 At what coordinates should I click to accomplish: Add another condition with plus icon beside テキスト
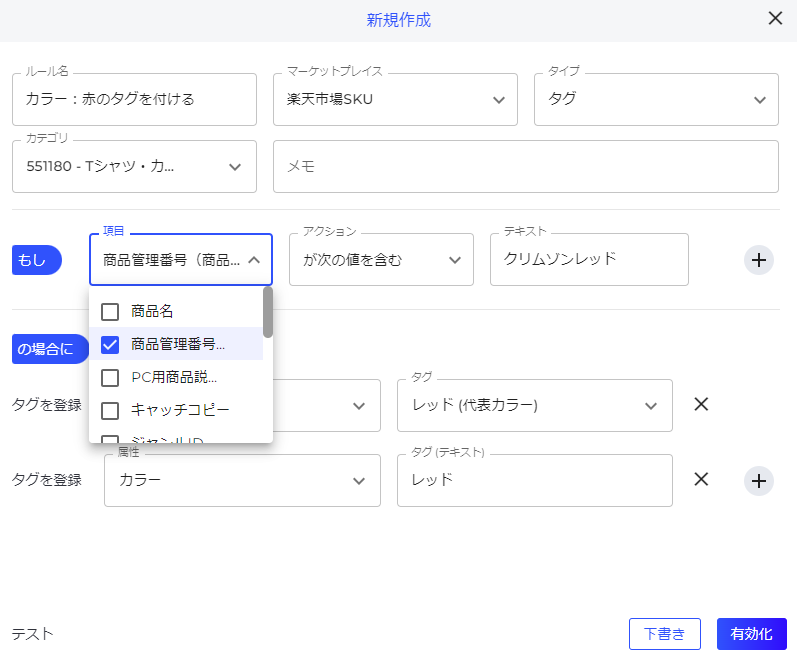tap(759, 260)
